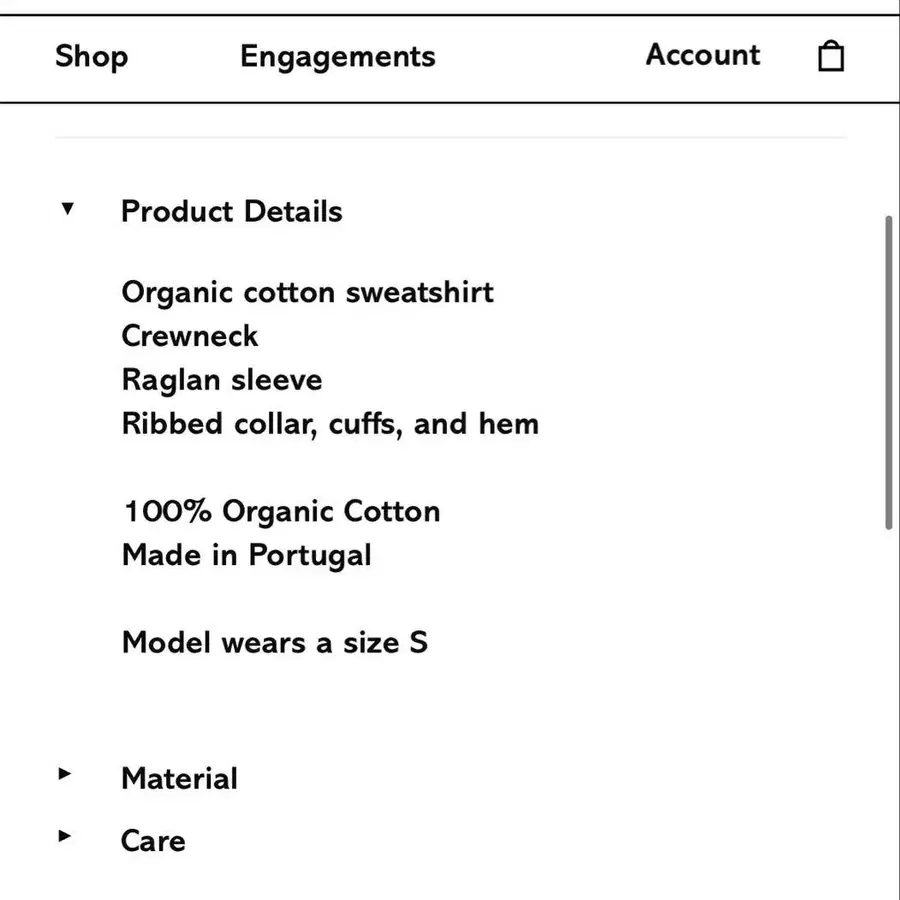Open the shopping bag icon
The width and height of the screenshot is (900, 900).
(831, 56)
